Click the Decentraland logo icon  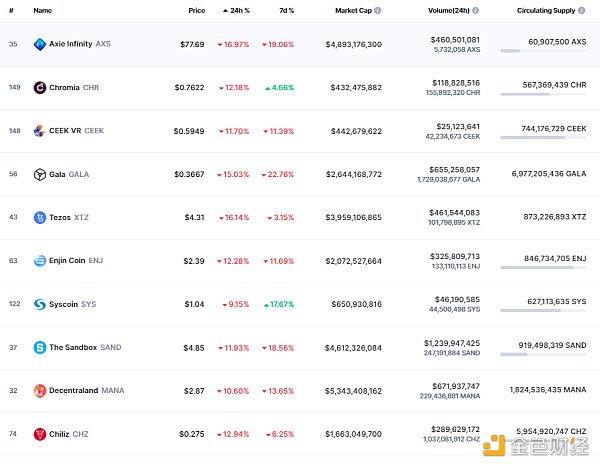40,390
